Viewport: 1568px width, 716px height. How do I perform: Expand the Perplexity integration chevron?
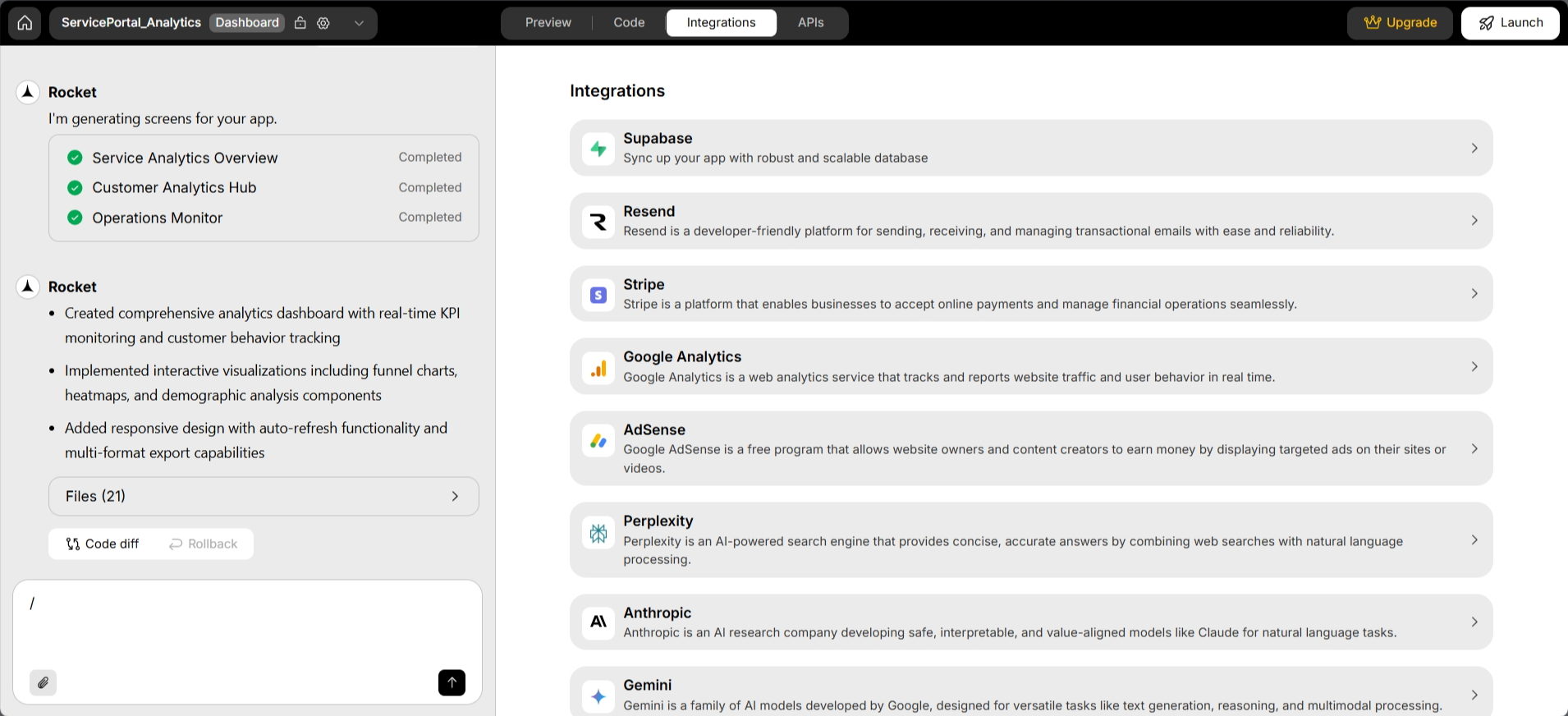(1474, 540)
